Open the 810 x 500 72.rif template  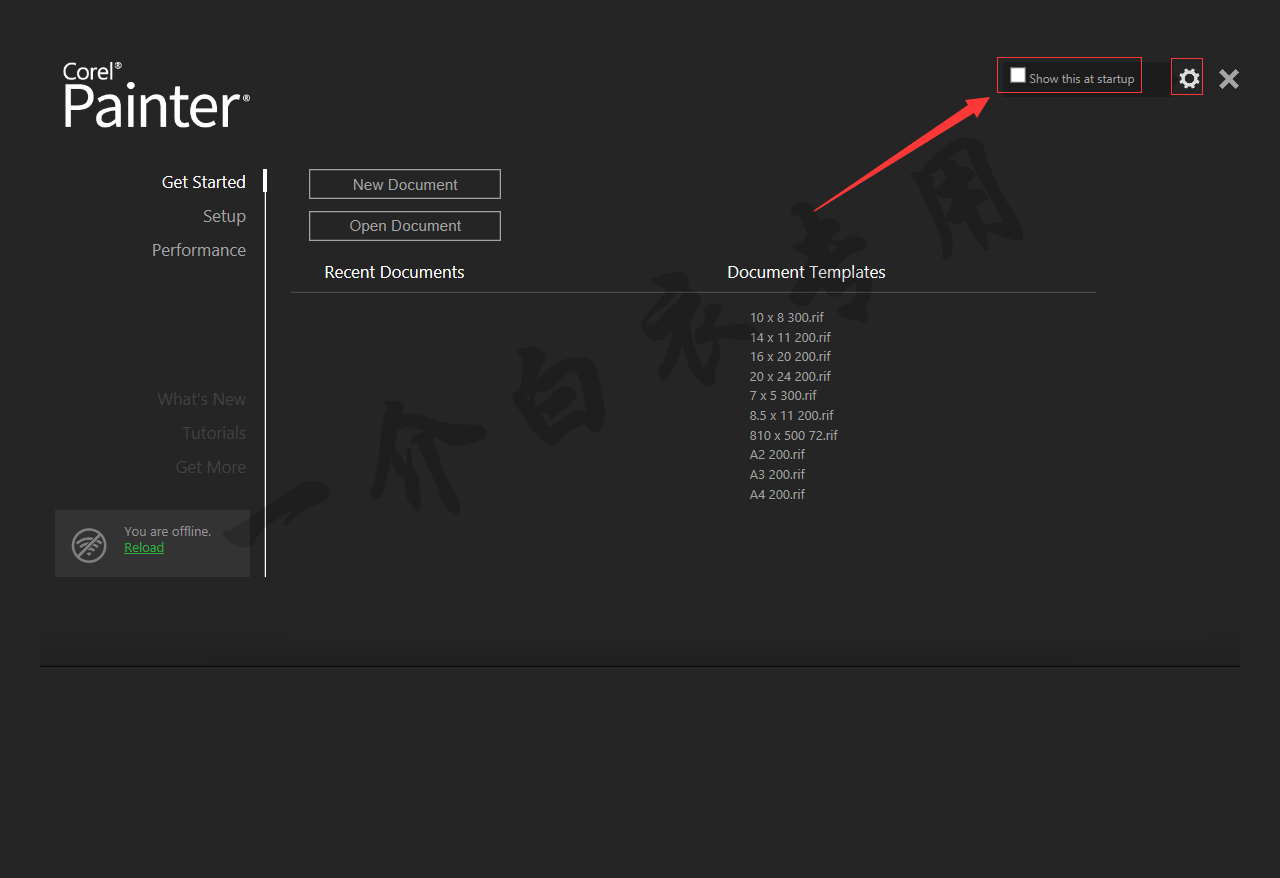point(794,435)
